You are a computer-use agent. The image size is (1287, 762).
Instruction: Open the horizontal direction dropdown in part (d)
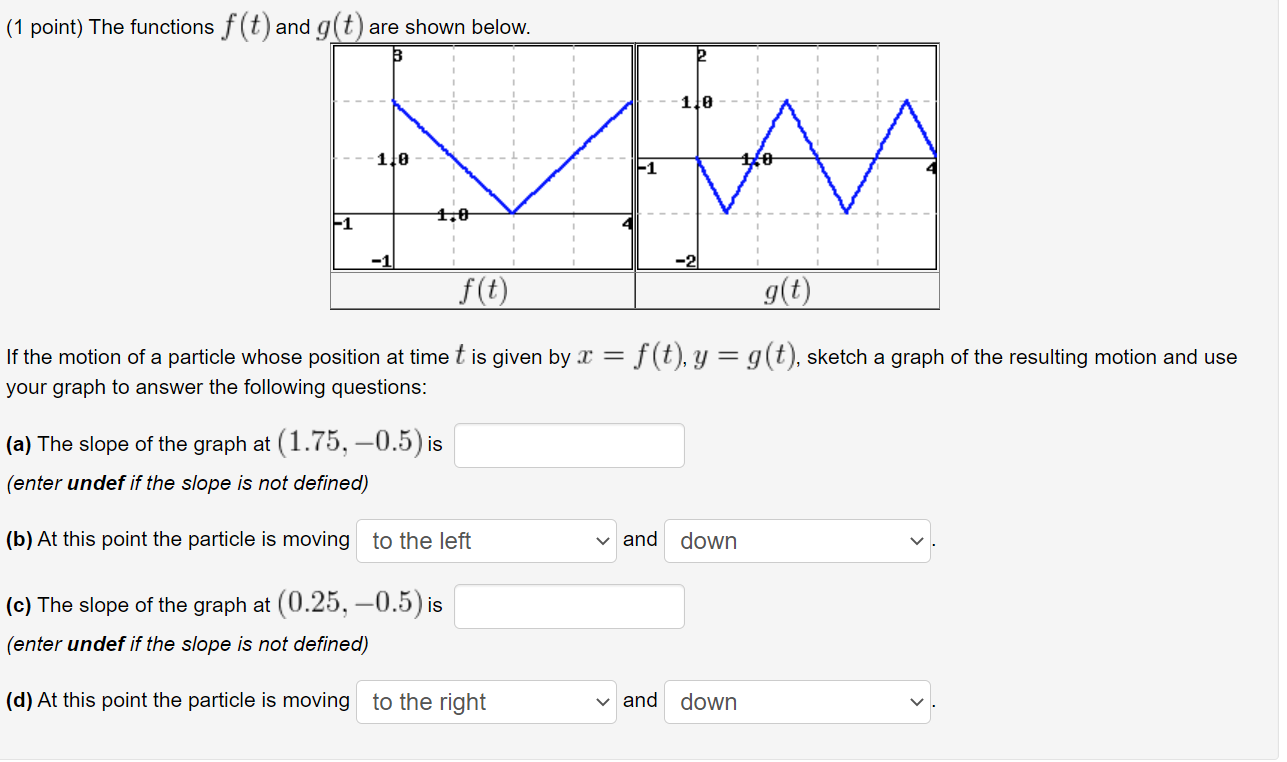click(x=485, y=701)
